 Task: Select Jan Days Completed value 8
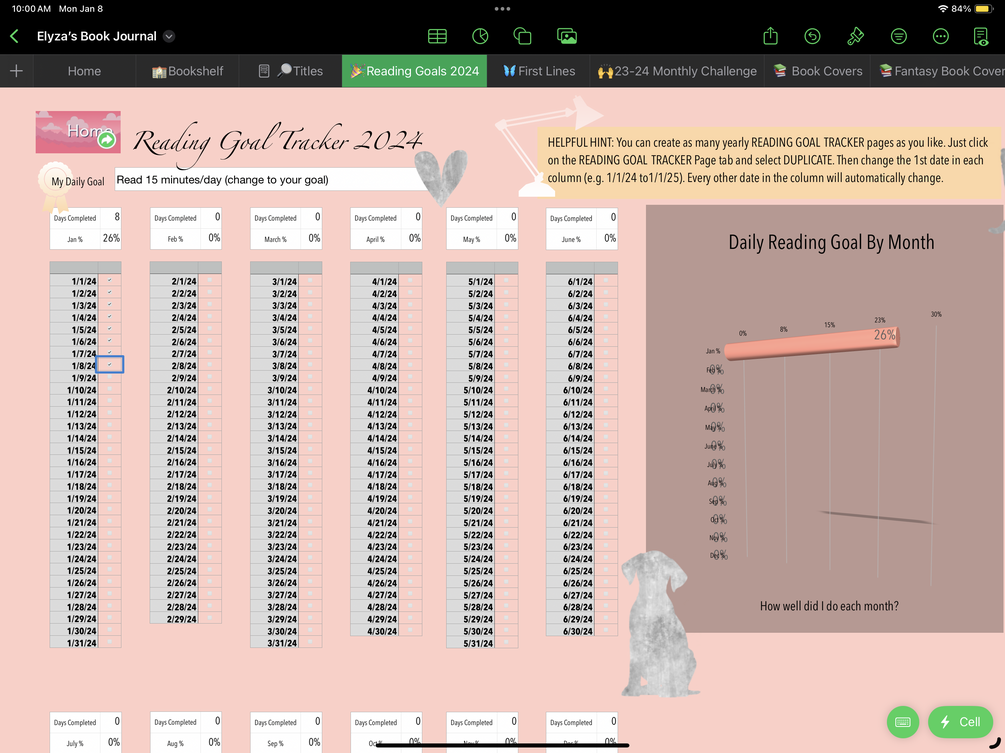(110, 217)
